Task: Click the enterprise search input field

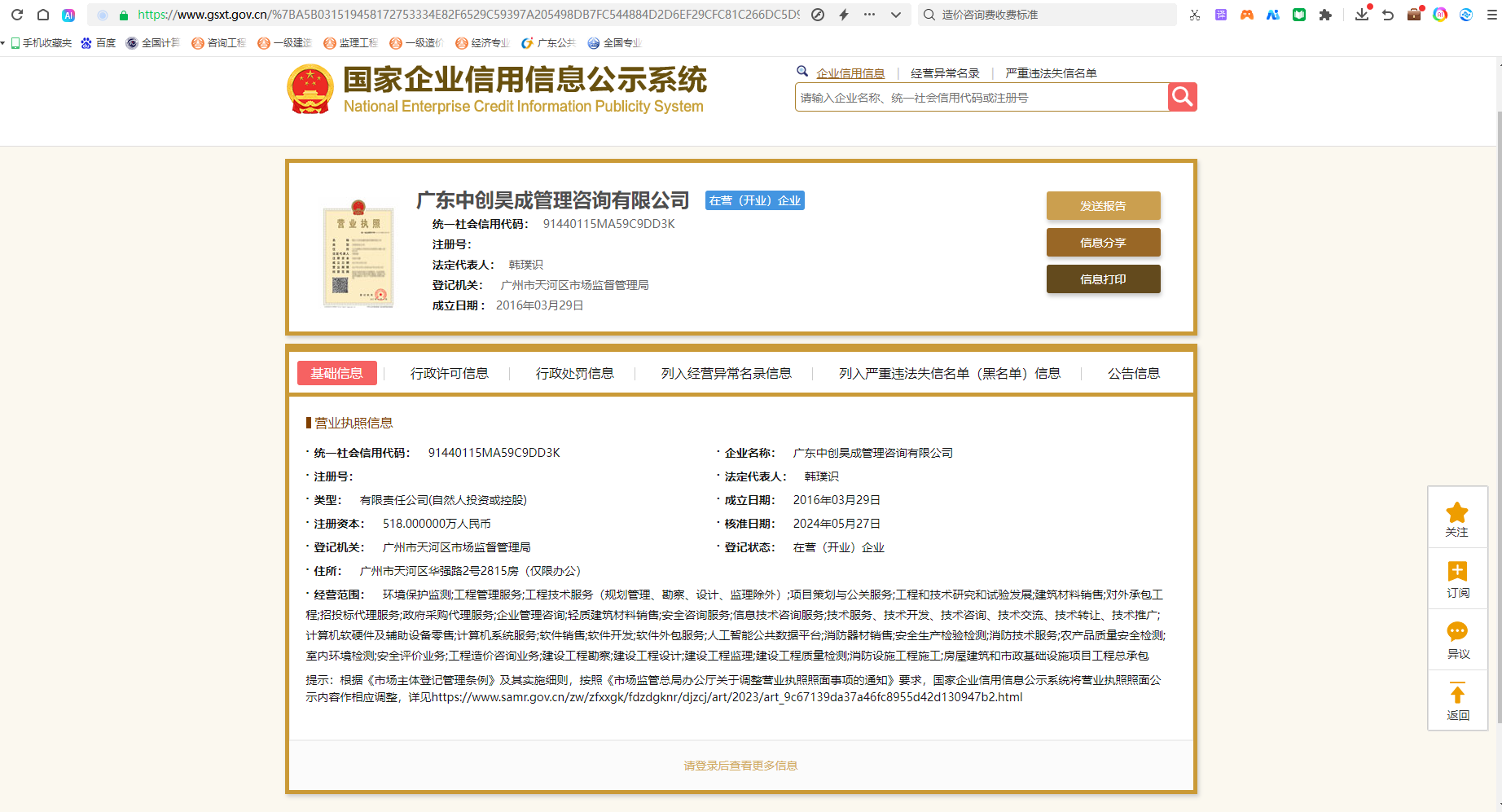Action: [977, 97]
